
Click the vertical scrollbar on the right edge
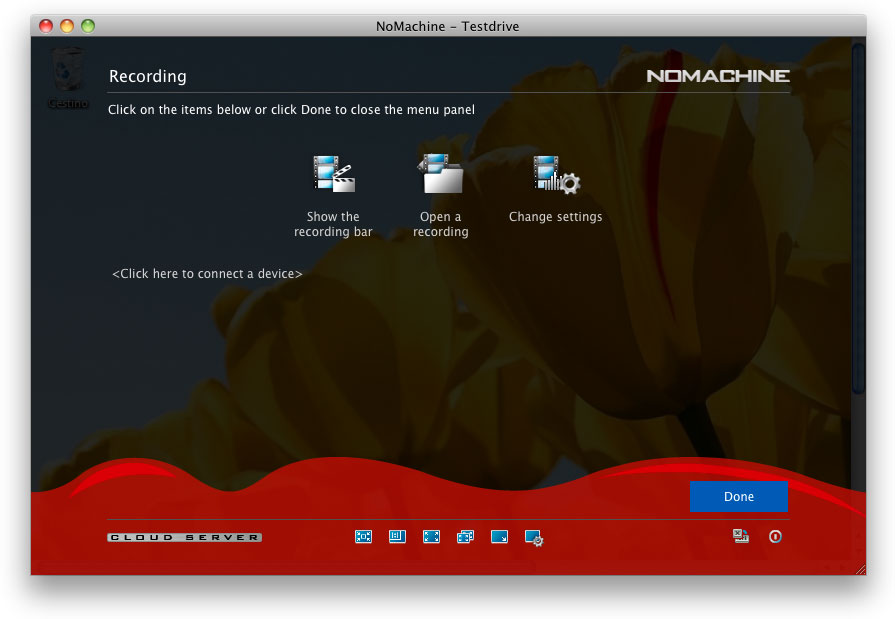tap(858, 220)
